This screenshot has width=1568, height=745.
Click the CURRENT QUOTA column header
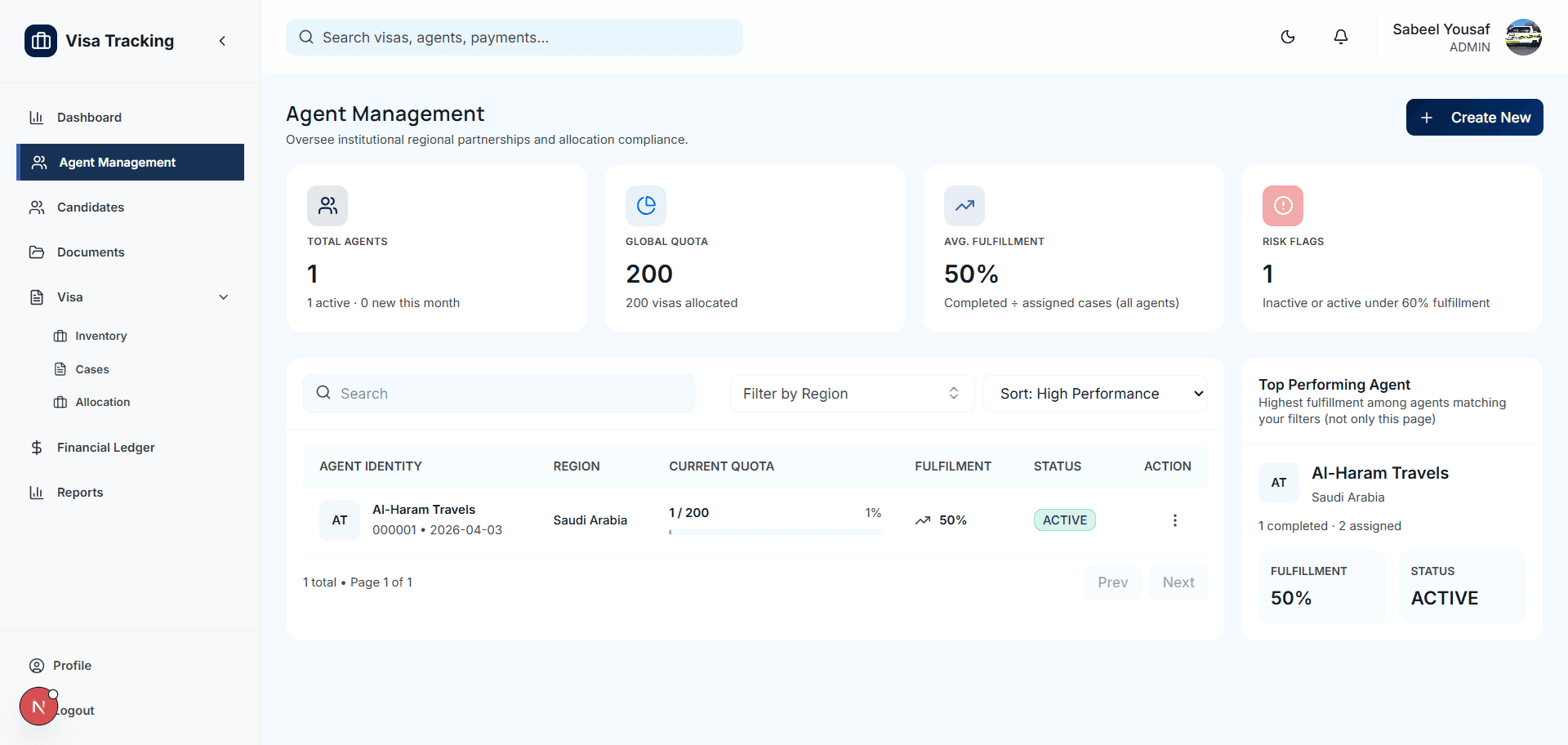[722, 466]
